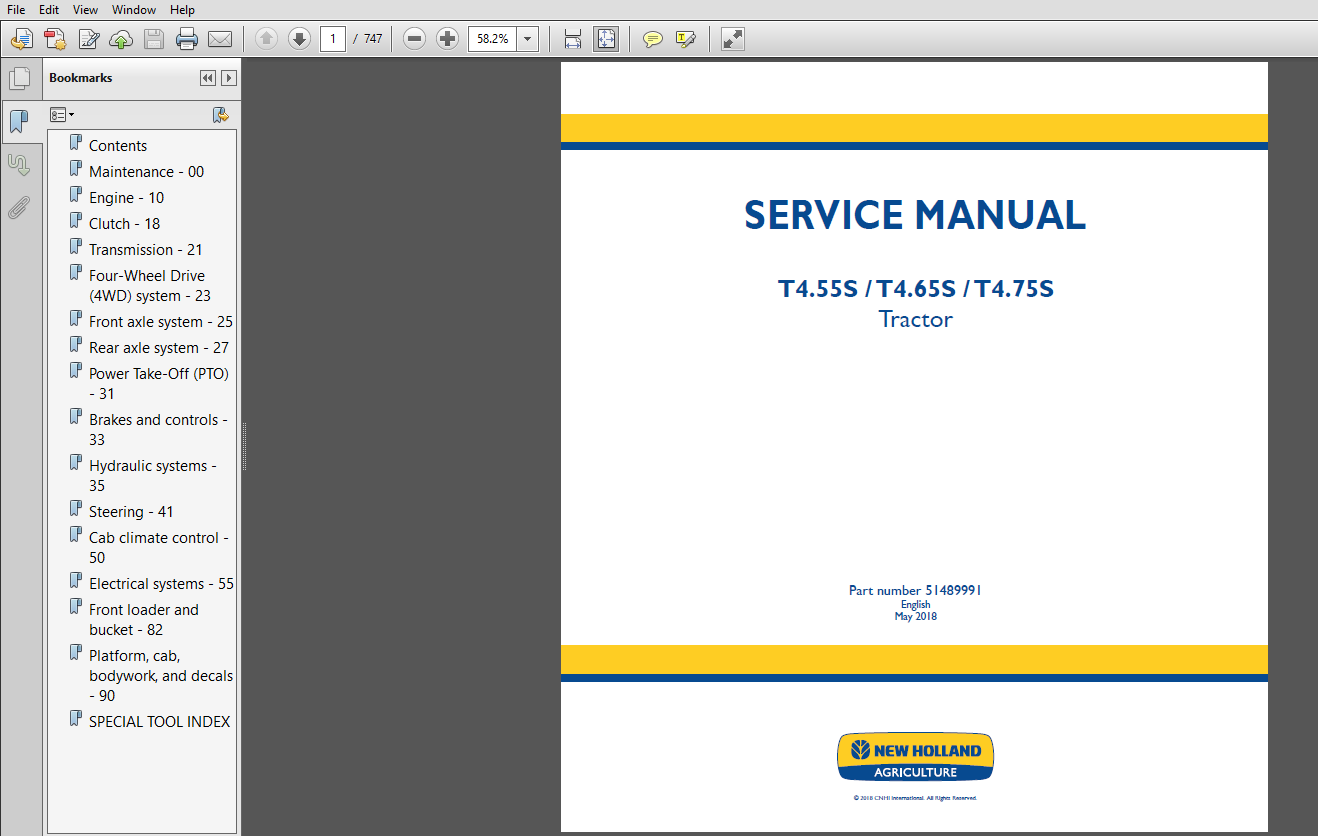Toggle read mode fullscreen icon
Viewport: 1318px width, 836px height.
pos(733,39)
